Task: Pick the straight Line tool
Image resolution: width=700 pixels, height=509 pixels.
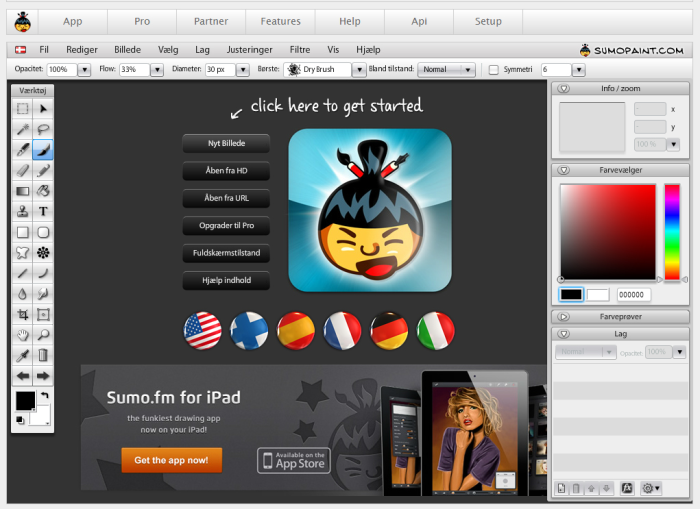Action: point(22,273)
